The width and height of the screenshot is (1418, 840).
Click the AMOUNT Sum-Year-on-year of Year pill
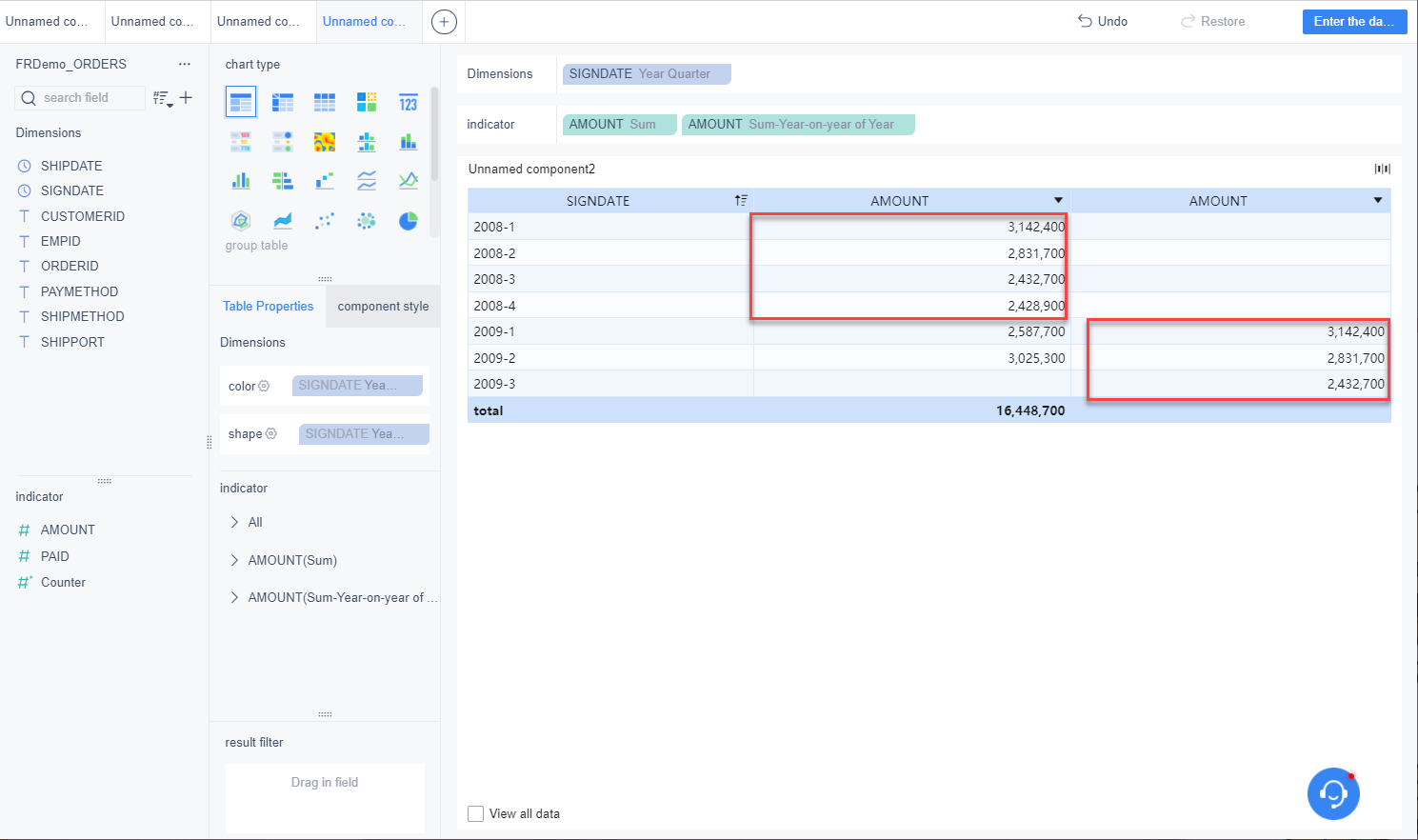798,125
